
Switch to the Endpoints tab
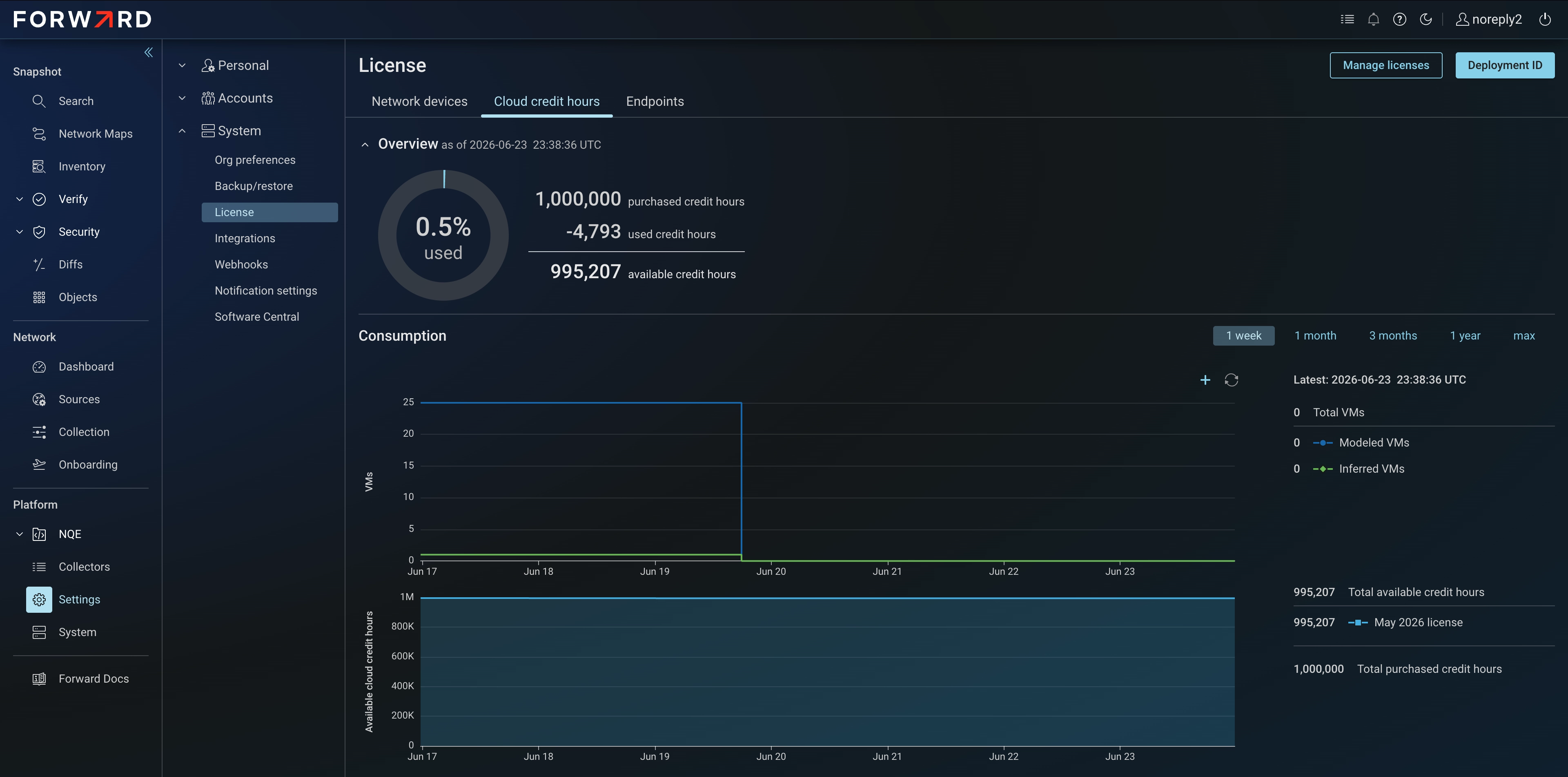click(x=655, y=102)
